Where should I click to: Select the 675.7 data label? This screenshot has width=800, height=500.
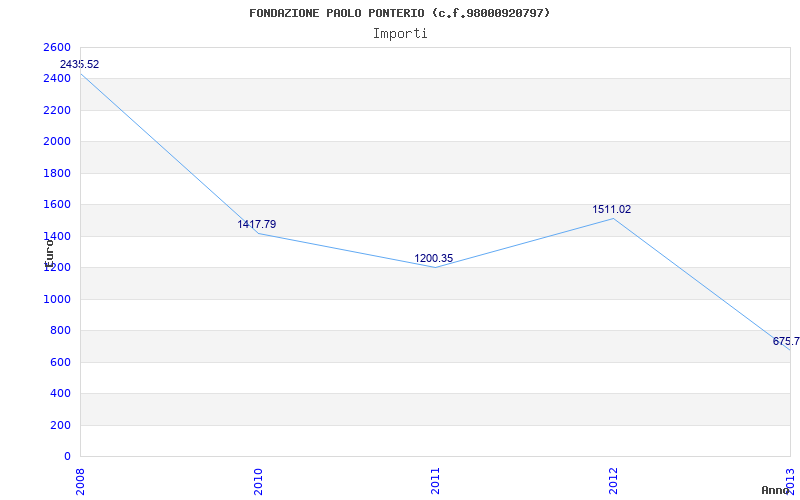pos(786,341)
